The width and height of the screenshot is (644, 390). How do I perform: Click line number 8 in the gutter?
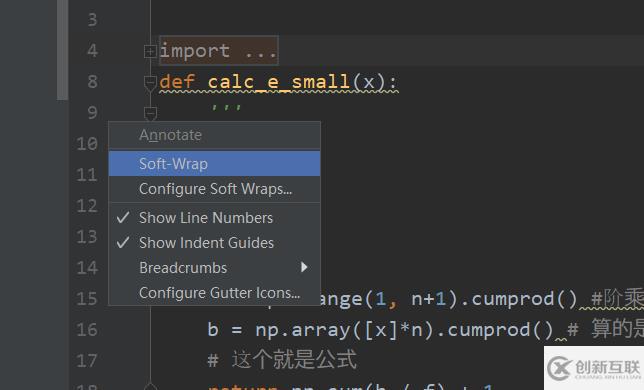92,81
